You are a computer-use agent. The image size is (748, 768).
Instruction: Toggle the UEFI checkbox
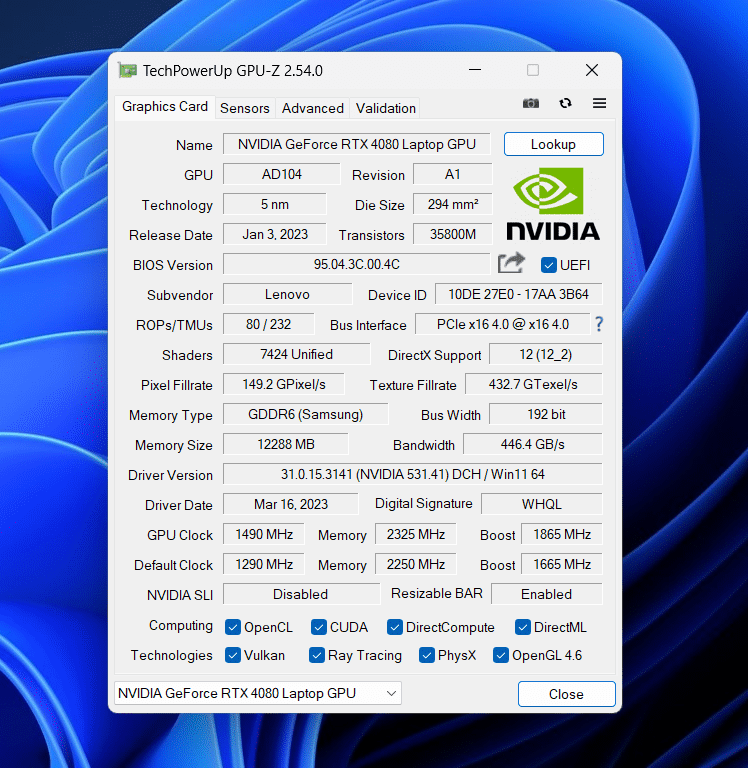point(548,265)
